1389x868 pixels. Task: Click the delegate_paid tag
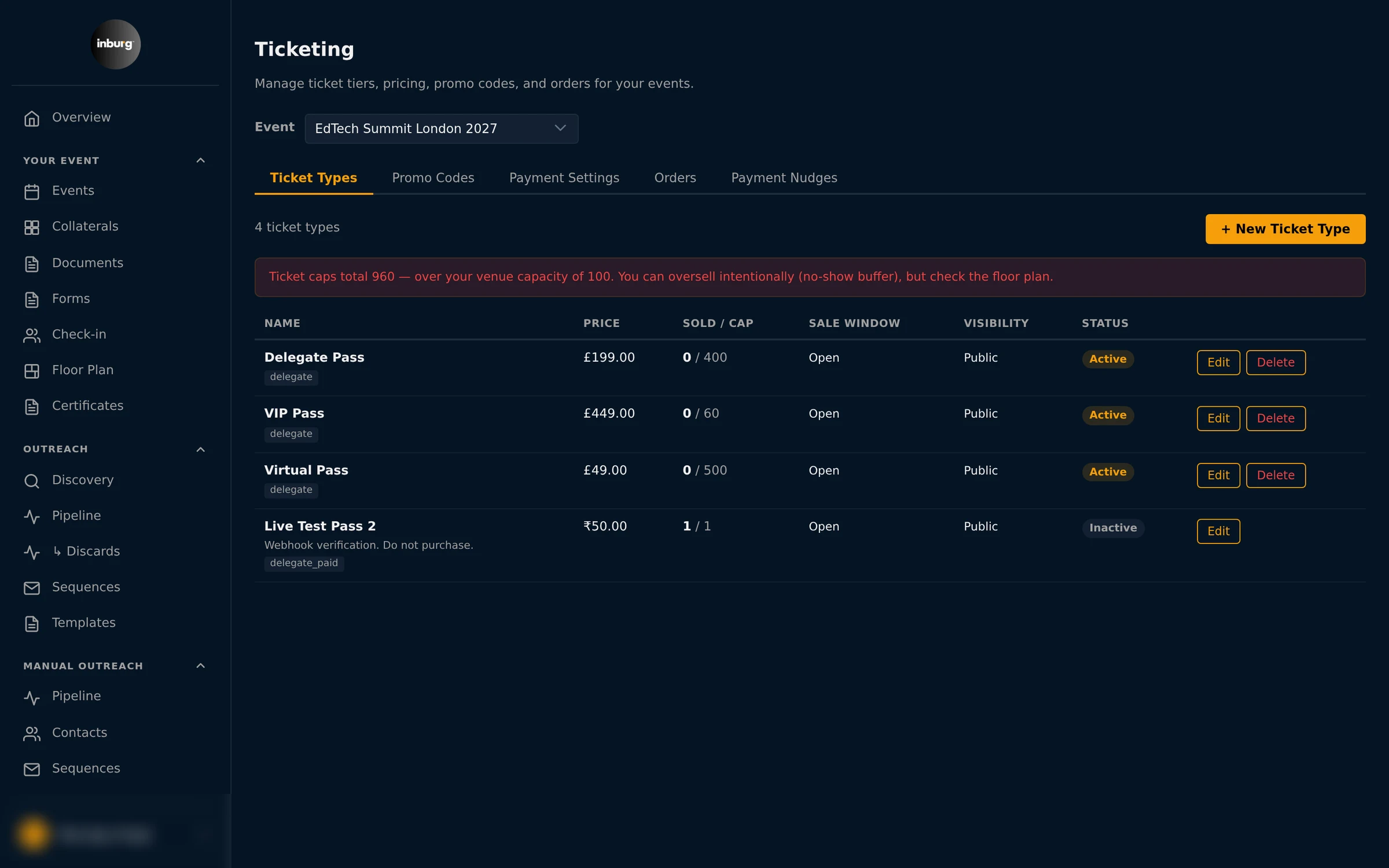pos(304,564)
